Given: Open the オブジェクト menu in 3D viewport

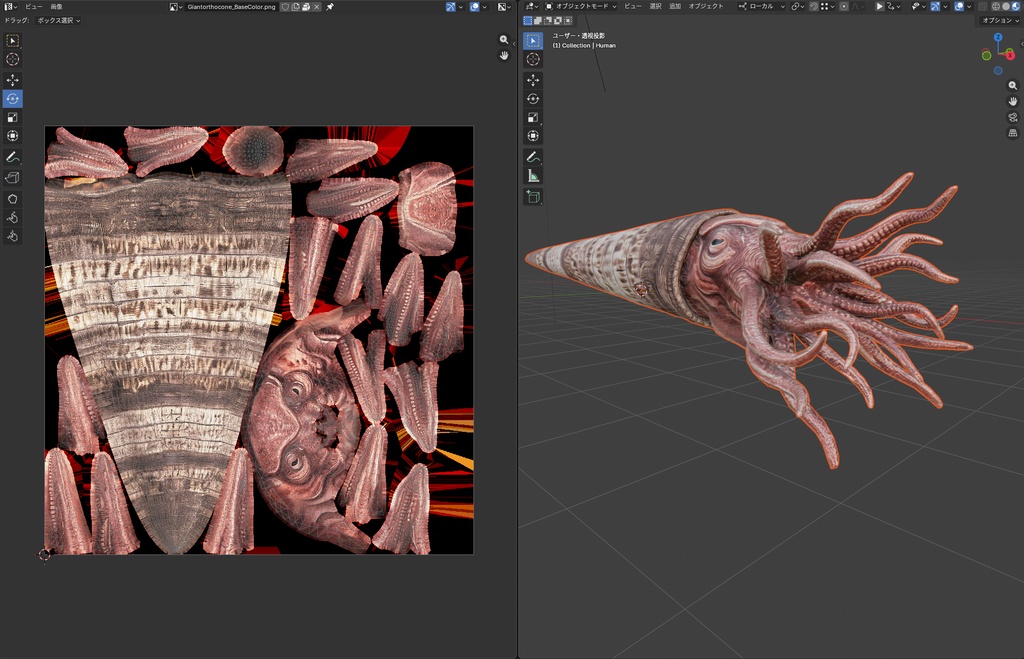Looking at the screenshot, I should (706, 7).
